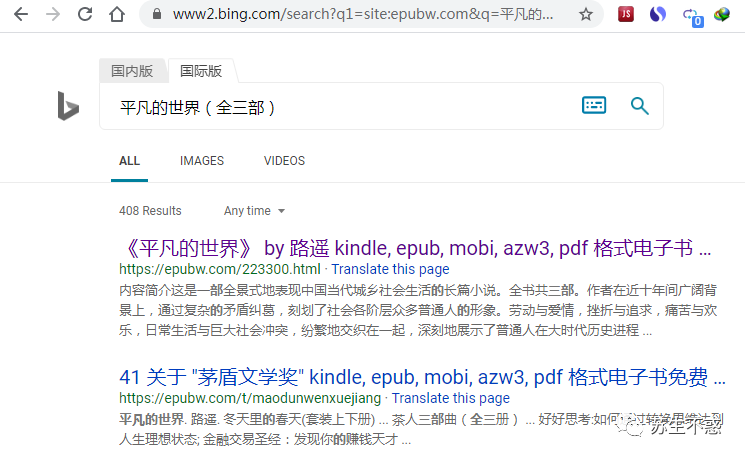Click the Bing logo
745x458 pixels.
tap(68, 105)
